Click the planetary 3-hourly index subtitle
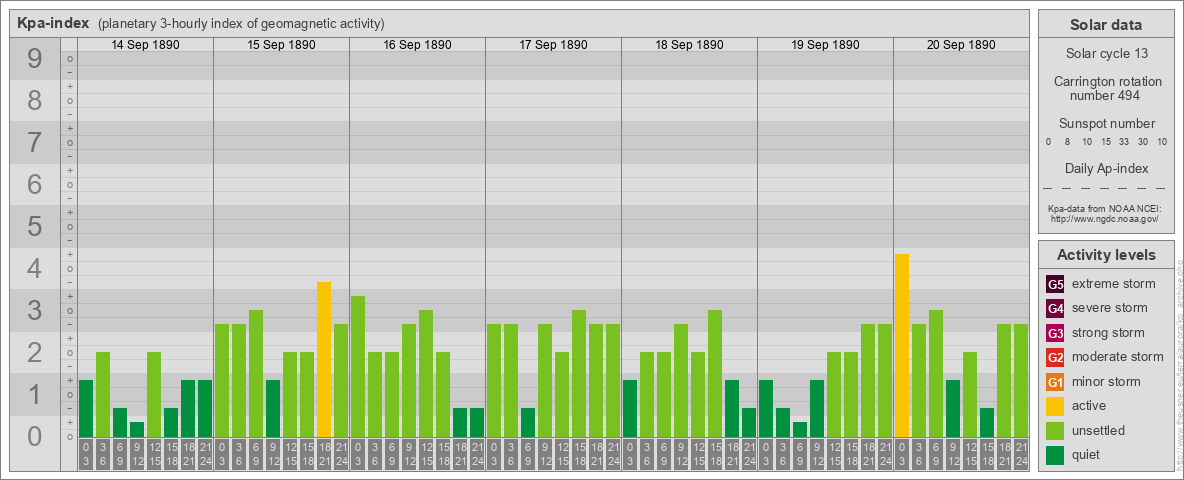This screenshot has height=480, width=1184. click(x=241, y=24)
